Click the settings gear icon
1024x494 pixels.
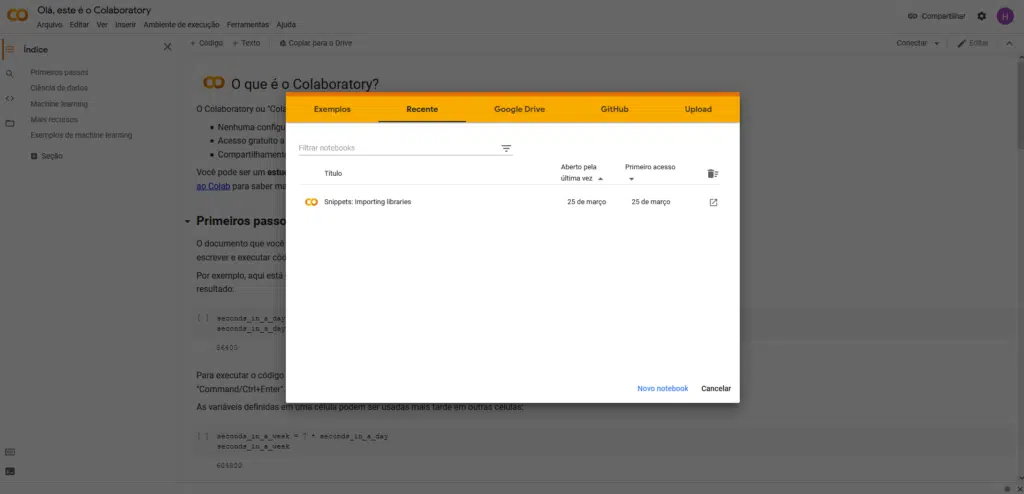coord(981,16)
